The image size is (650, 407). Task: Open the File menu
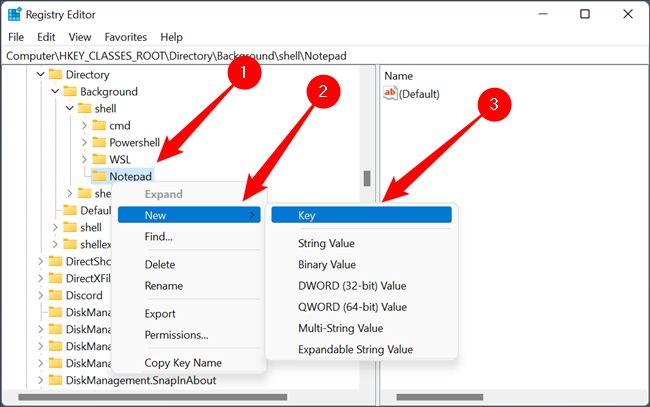(16, 37)
